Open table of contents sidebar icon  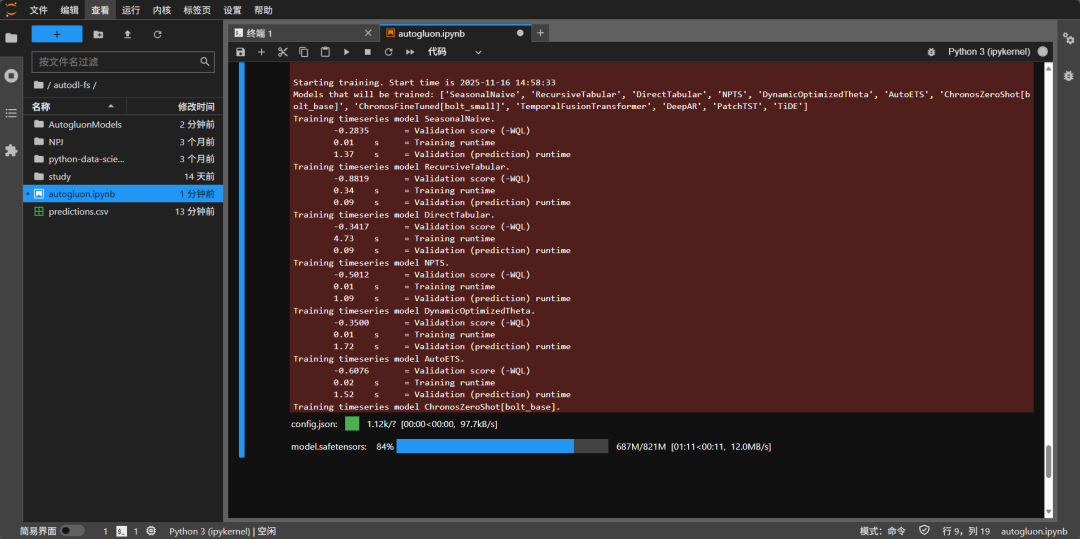(11, 113)
